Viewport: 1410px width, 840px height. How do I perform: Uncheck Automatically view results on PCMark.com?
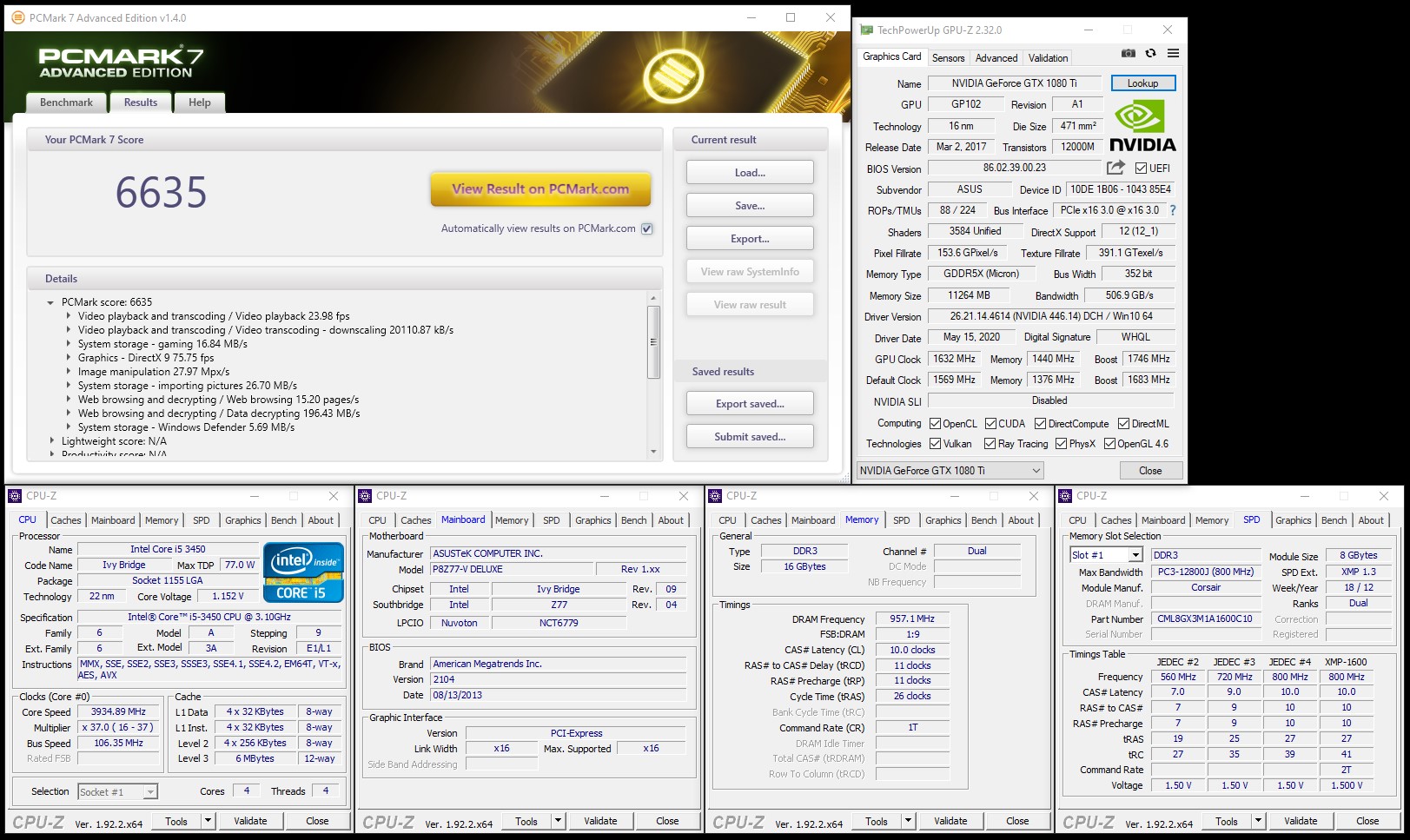click(646, 229)
